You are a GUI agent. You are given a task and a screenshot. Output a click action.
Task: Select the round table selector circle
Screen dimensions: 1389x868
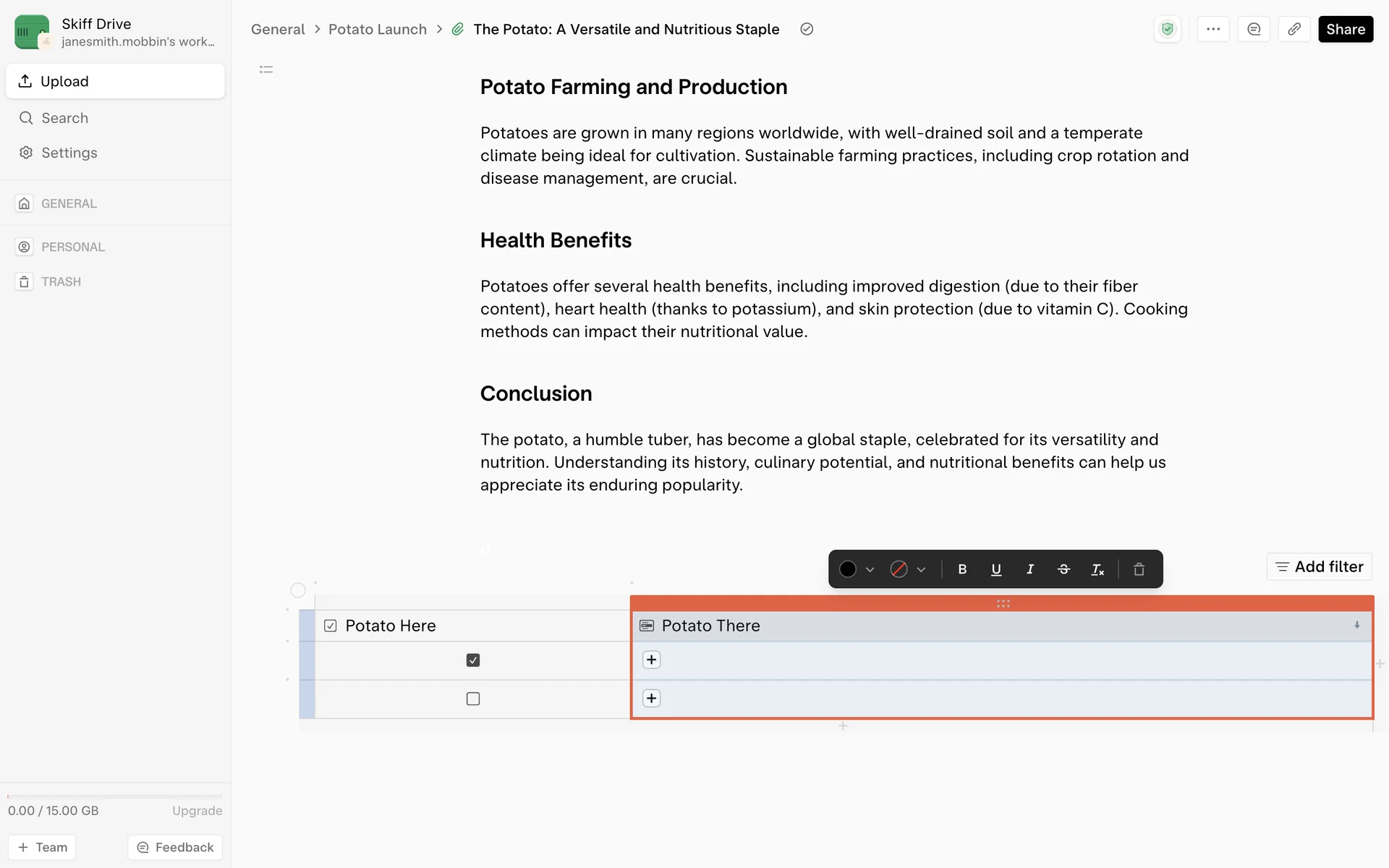point(298,590)
